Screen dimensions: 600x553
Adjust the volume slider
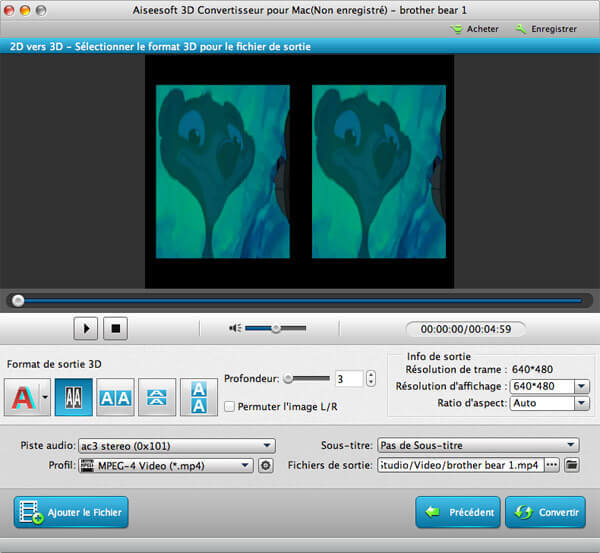tap(276, 328)
